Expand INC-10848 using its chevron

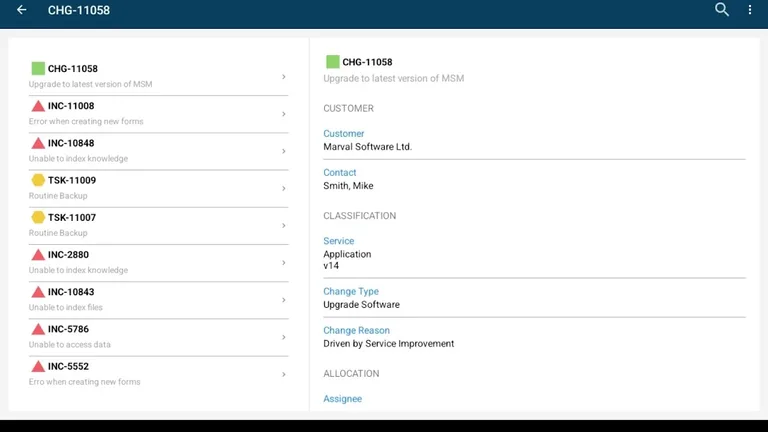[x=284, y=151]
